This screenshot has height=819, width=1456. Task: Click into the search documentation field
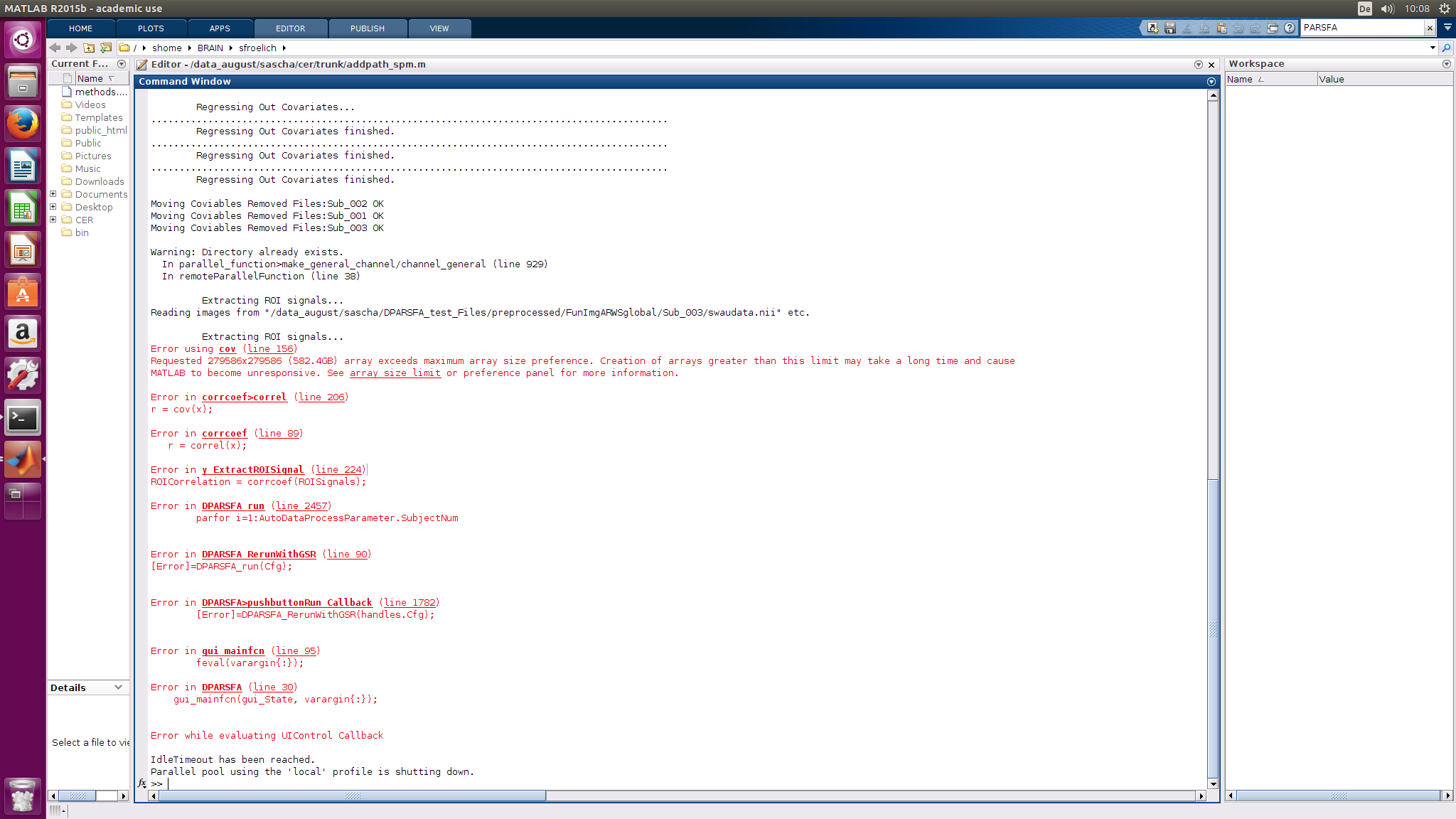[x=1362, y=28]
